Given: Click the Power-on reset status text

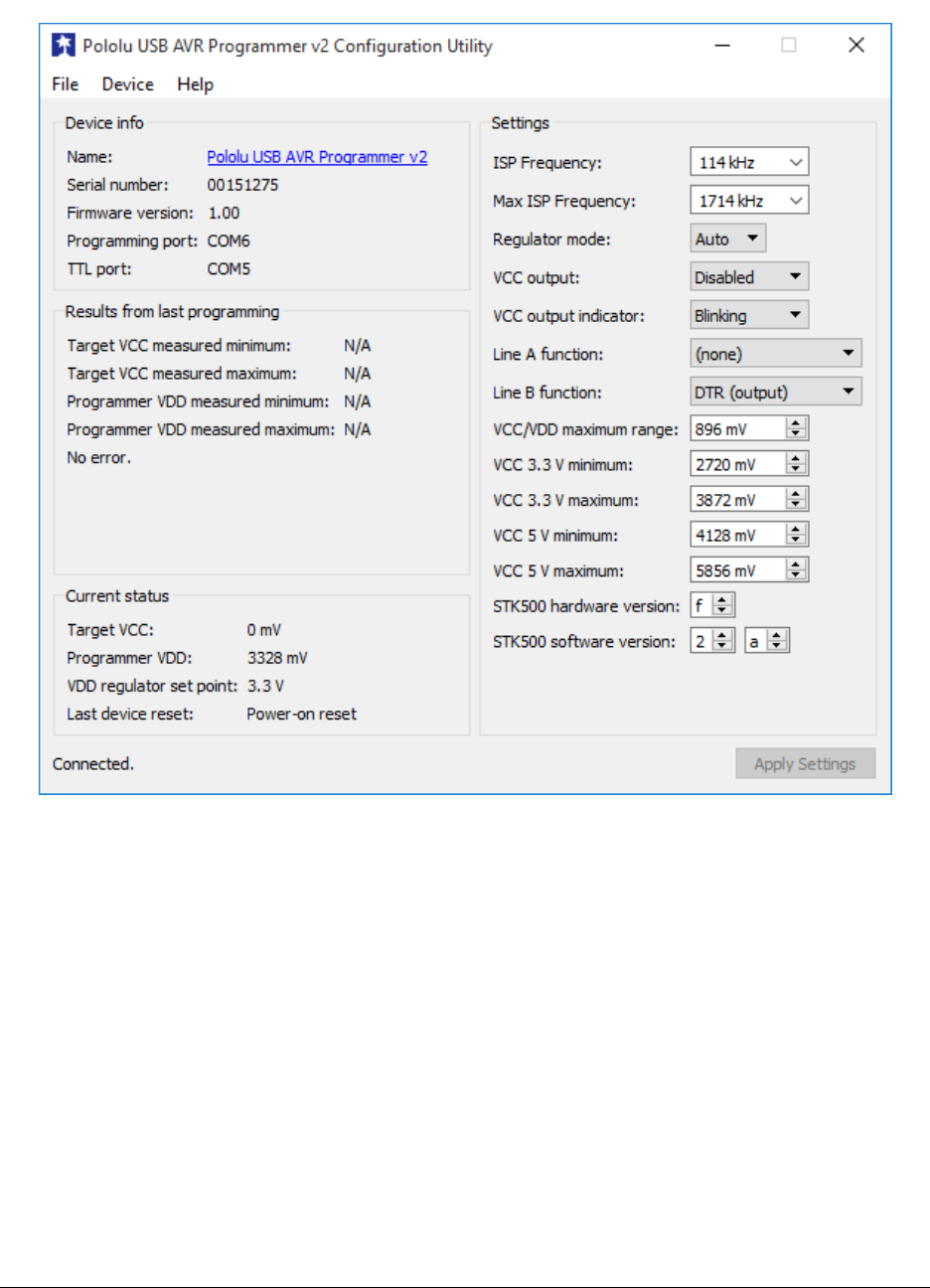Looking at the screenshot, I should click(x=301, y=714).
